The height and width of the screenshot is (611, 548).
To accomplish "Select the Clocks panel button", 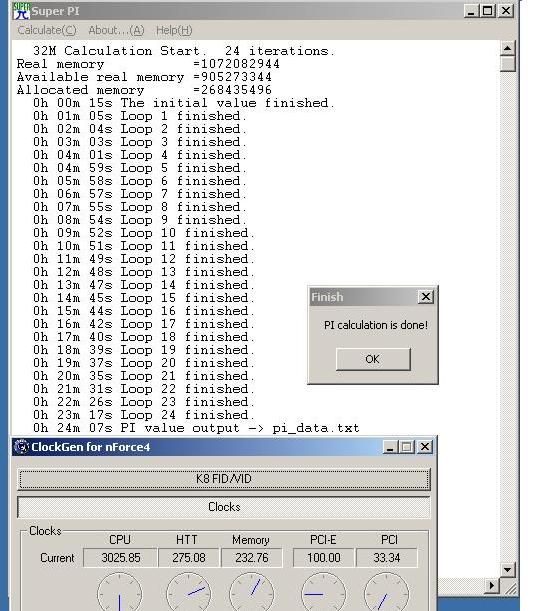I will coord(224,507).
